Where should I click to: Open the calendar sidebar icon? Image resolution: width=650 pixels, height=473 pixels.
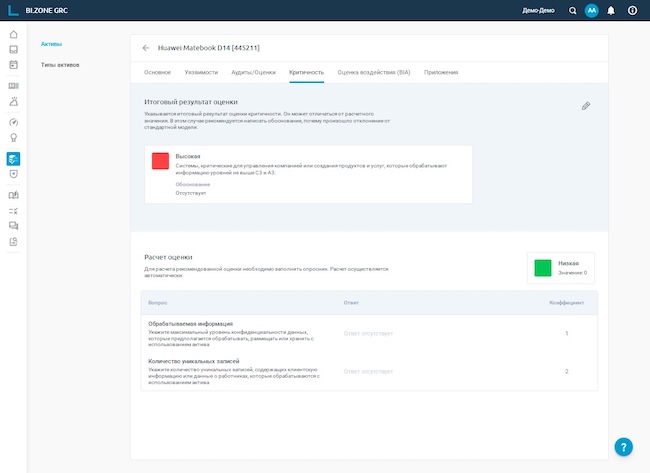tap(13, 65)
